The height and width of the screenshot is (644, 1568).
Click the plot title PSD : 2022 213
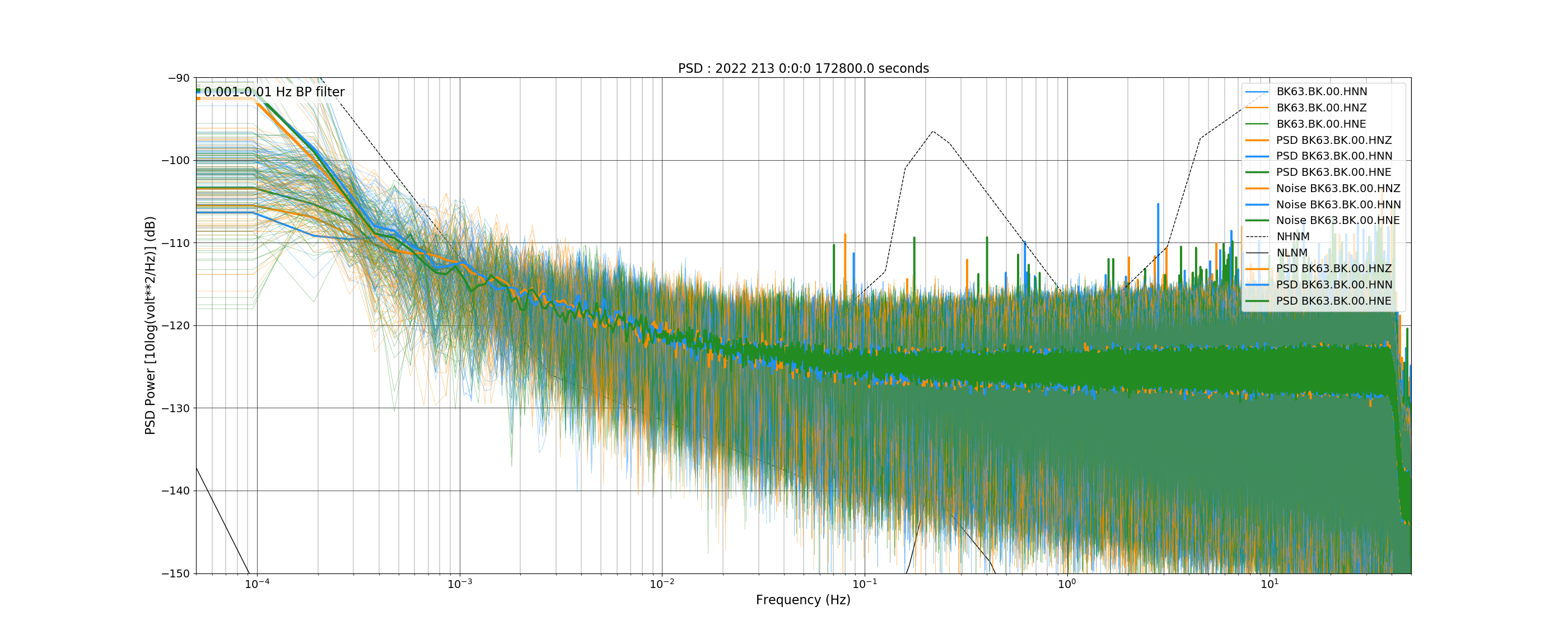[x=803, y=68]
